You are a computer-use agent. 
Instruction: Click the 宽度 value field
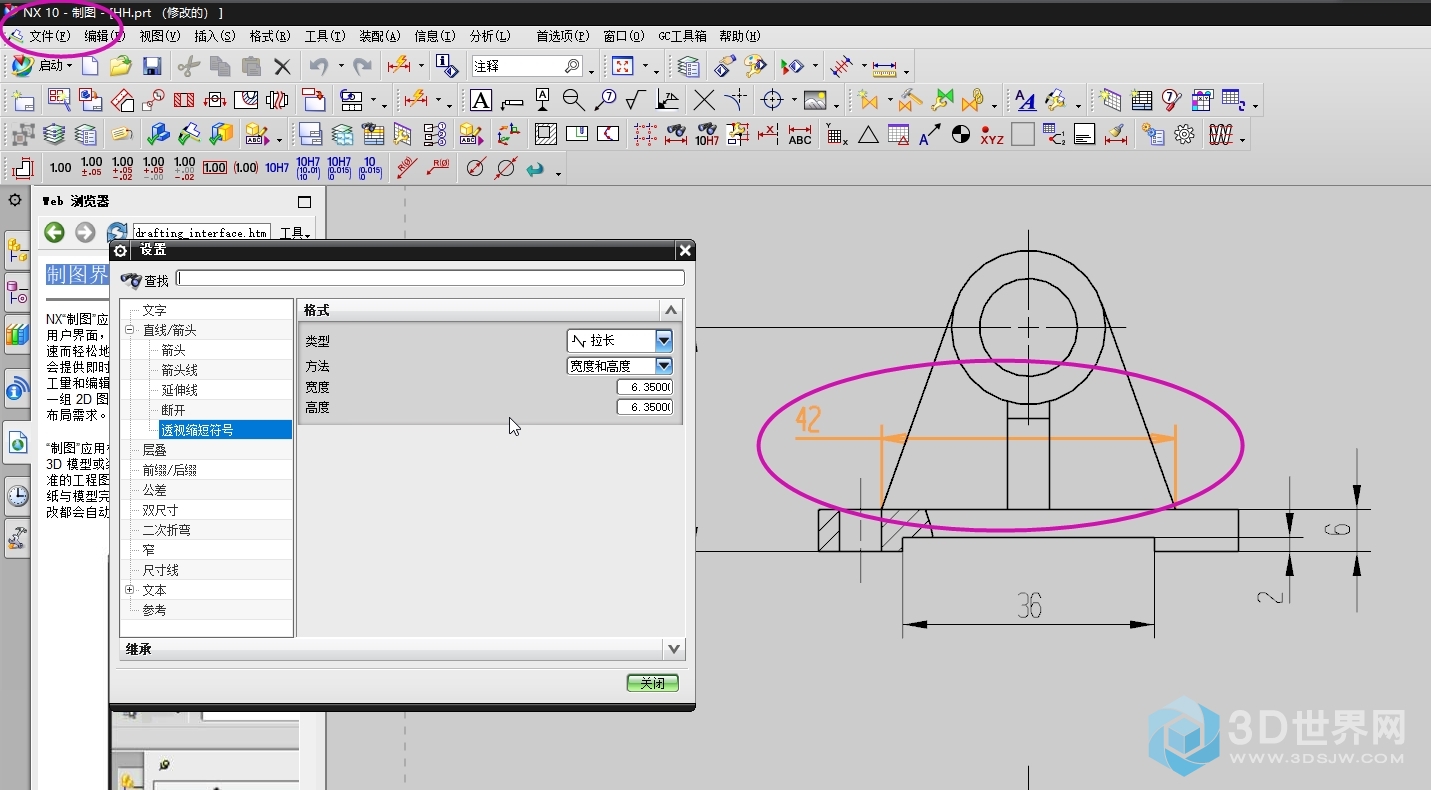coord(645,387)
